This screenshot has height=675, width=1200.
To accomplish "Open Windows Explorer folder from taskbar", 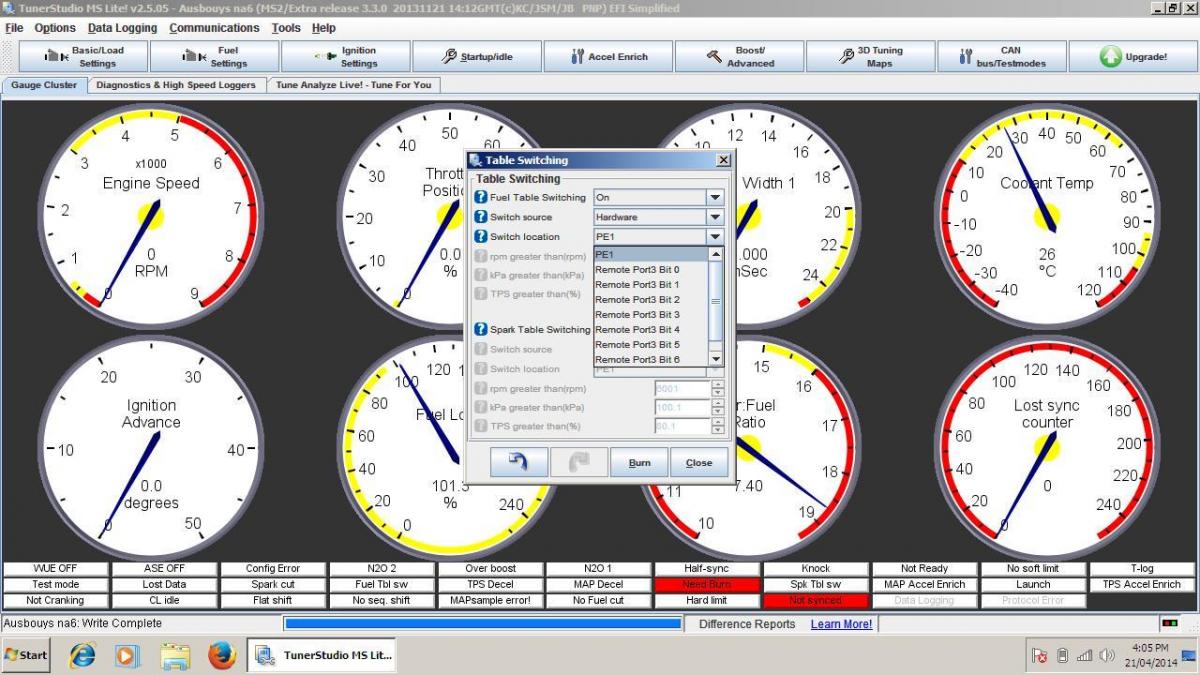I will click(x=175, y=655).
